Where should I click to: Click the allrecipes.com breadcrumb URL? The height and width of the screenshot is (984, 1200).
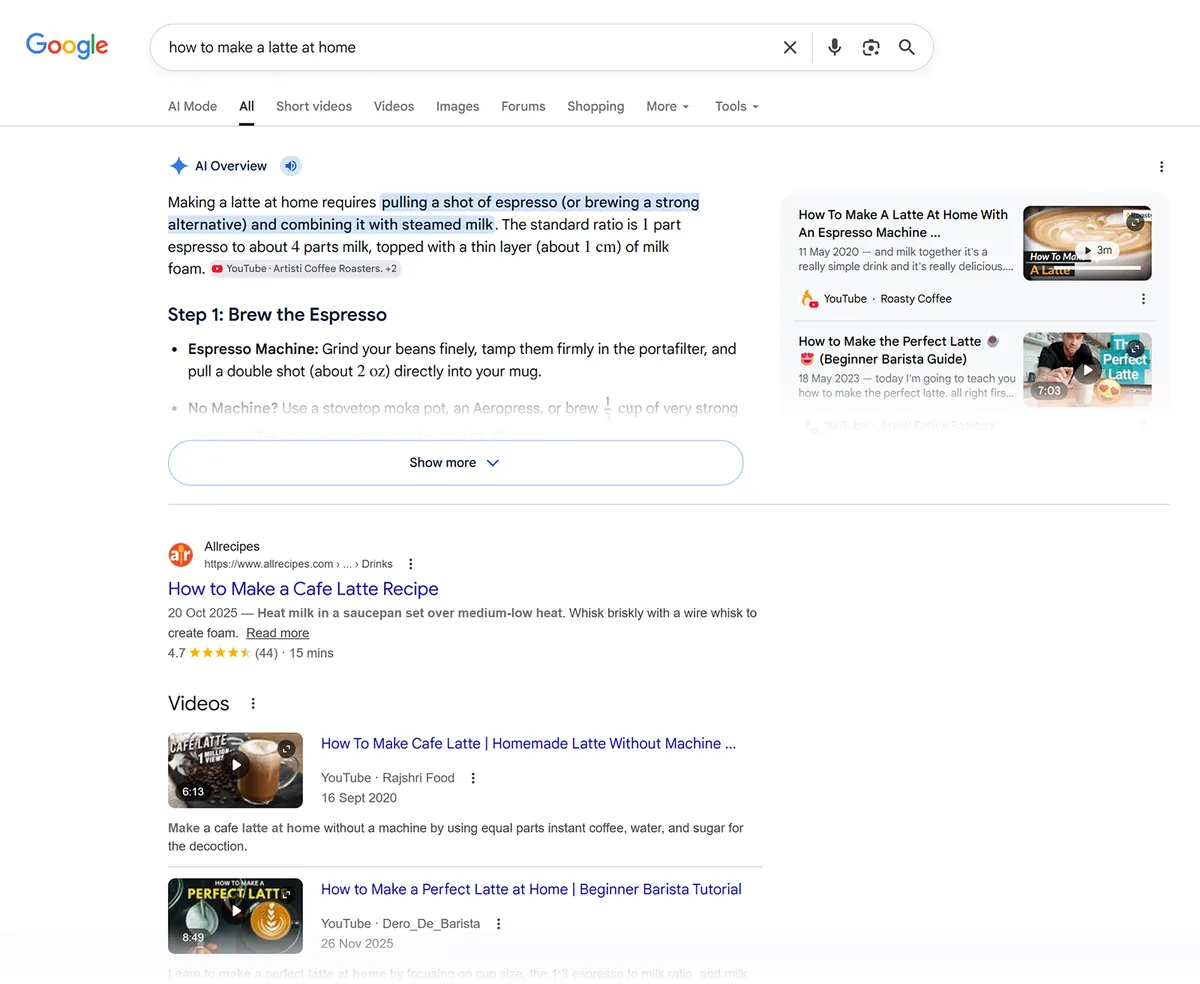[x=298, y=564]
